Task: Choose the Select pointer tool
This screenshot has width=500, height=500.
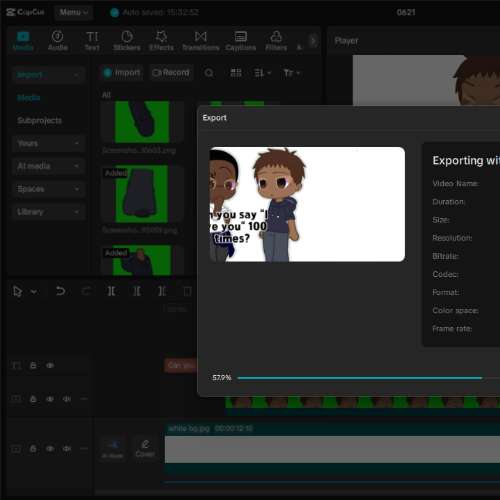Action: pos(17,291)
